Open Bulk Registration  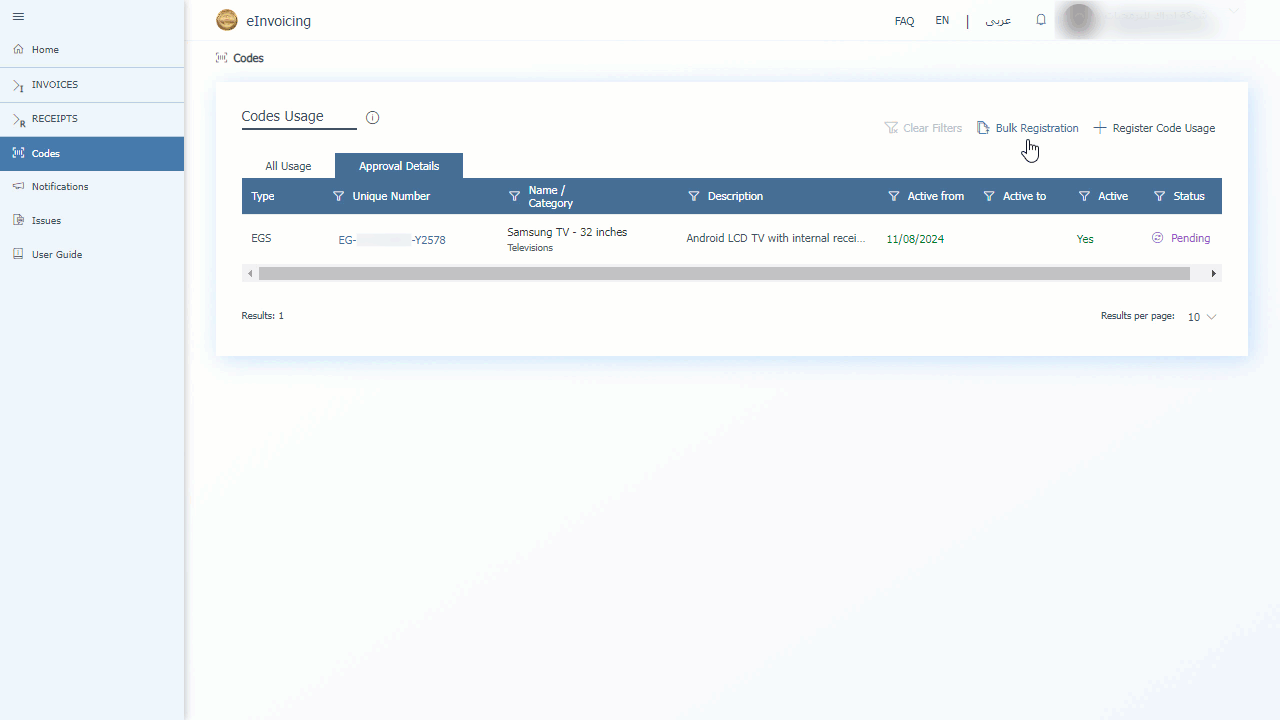(1028, 128)
